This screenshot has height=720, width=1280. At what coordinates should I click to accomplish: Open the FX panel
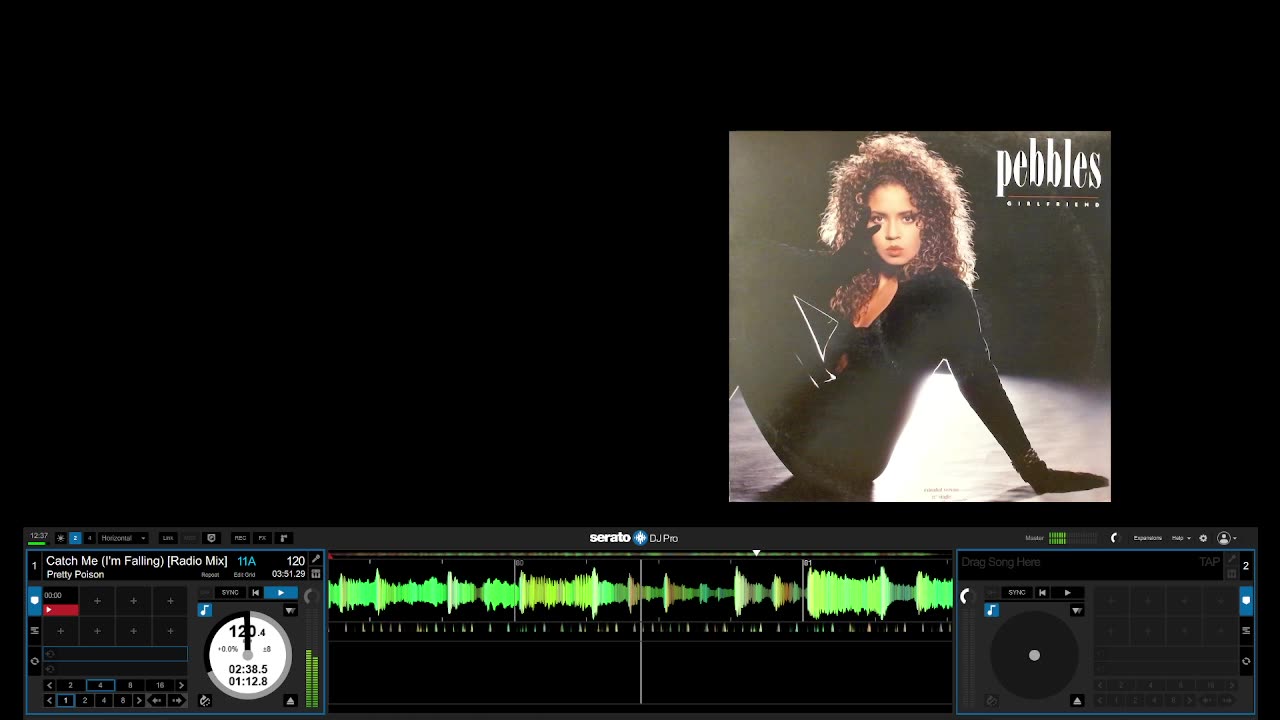(x=262, y=538)
